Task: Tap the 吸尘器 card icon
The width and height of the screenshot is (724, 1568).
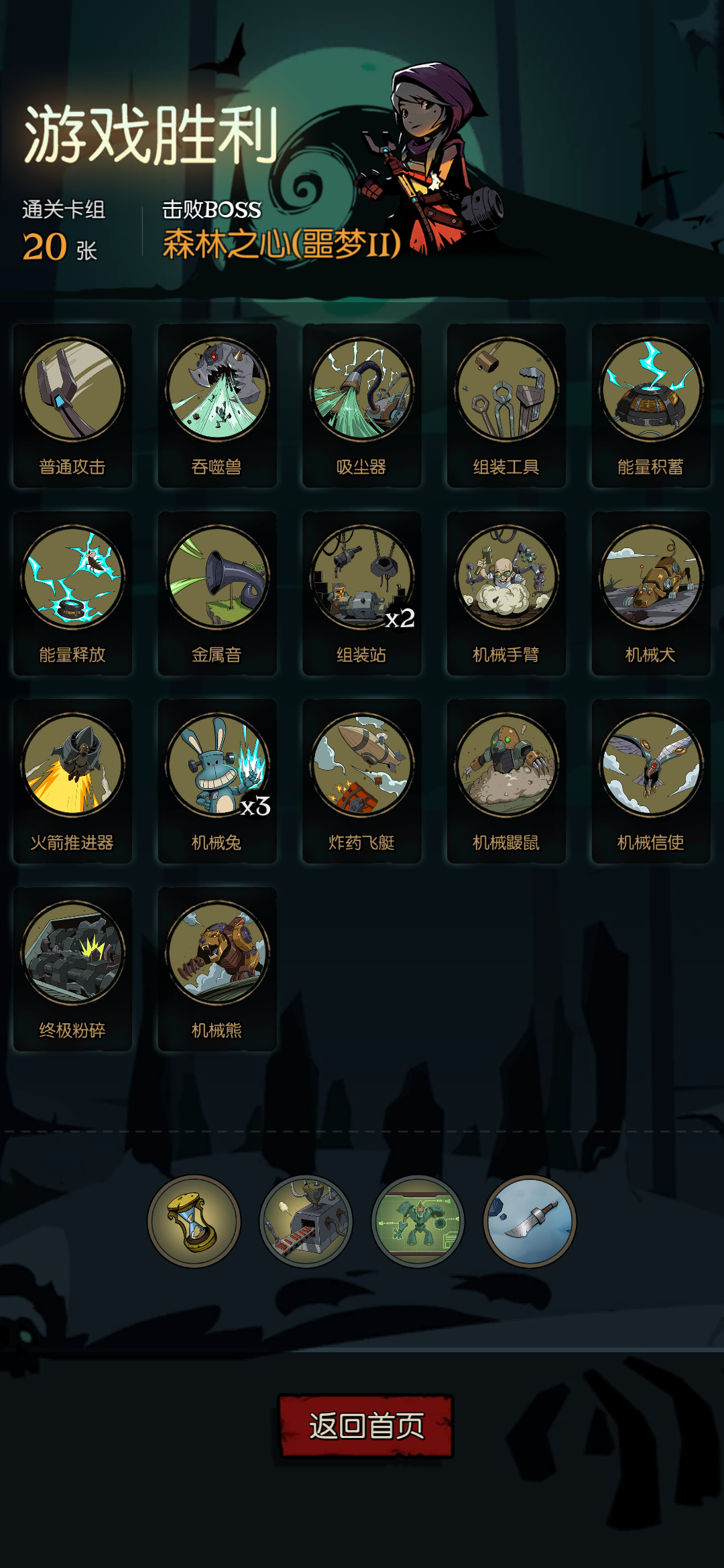Action: coord(362,389)
